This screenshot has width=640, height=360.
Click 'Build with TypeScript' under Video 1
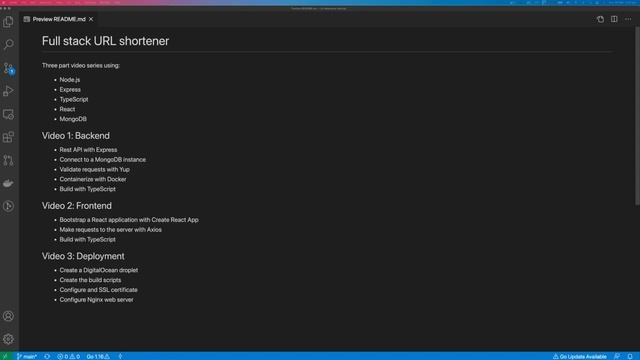(87, 189)
